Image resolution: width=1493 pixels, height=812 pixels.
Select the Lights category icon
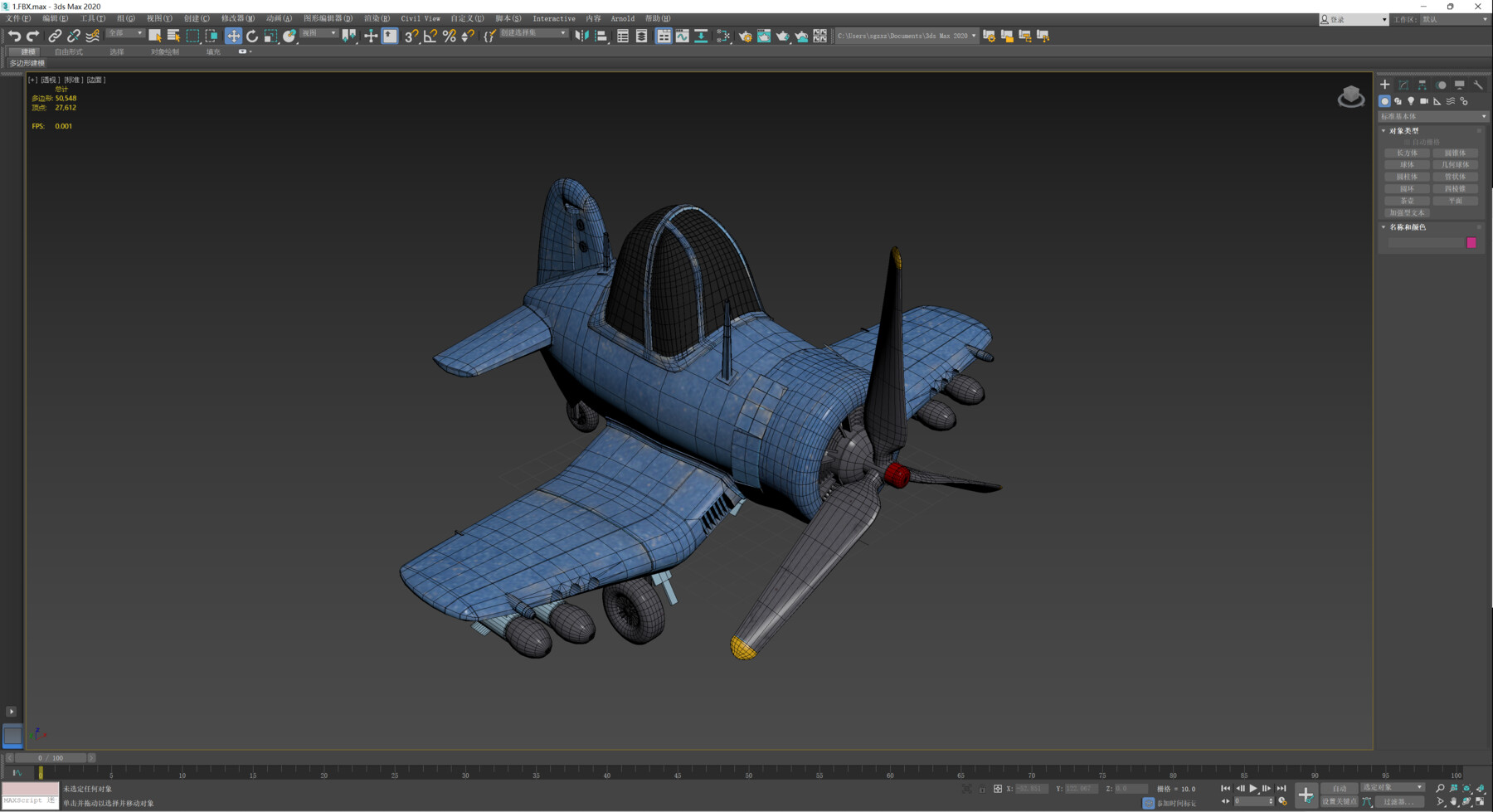(x=1411, y=101)
